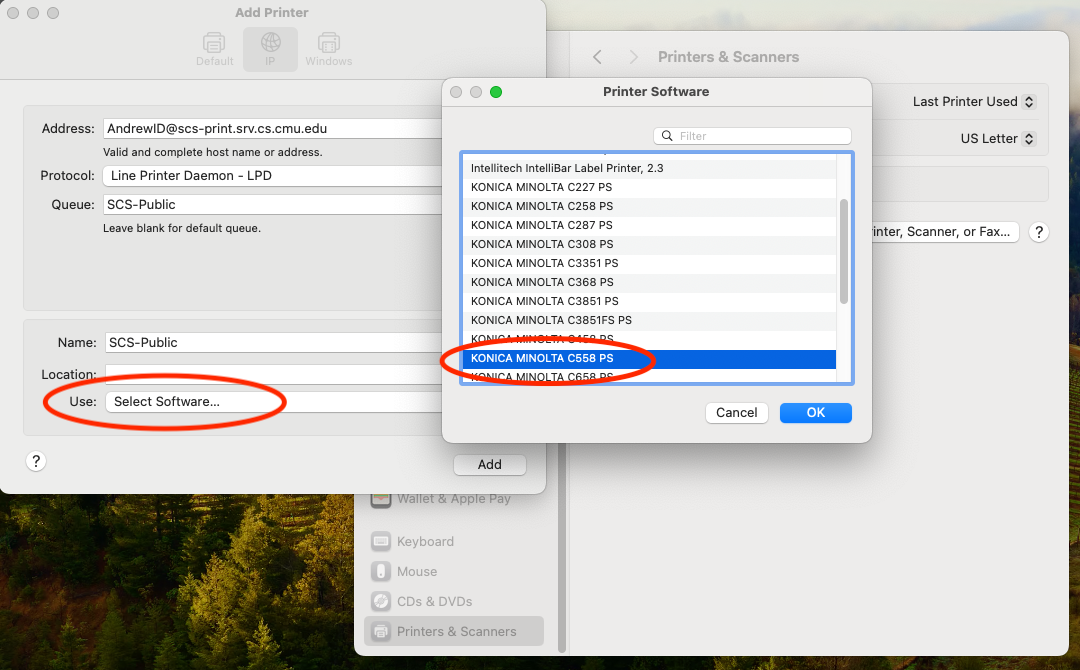Select KONICA MINOLTA C368 PS

[649, 282]
